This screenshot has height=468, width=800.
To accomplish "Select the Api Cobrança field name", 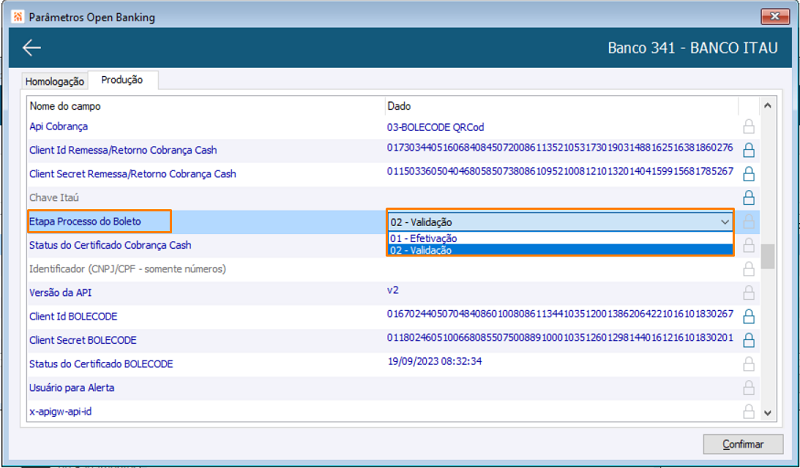I will [58, 126].
